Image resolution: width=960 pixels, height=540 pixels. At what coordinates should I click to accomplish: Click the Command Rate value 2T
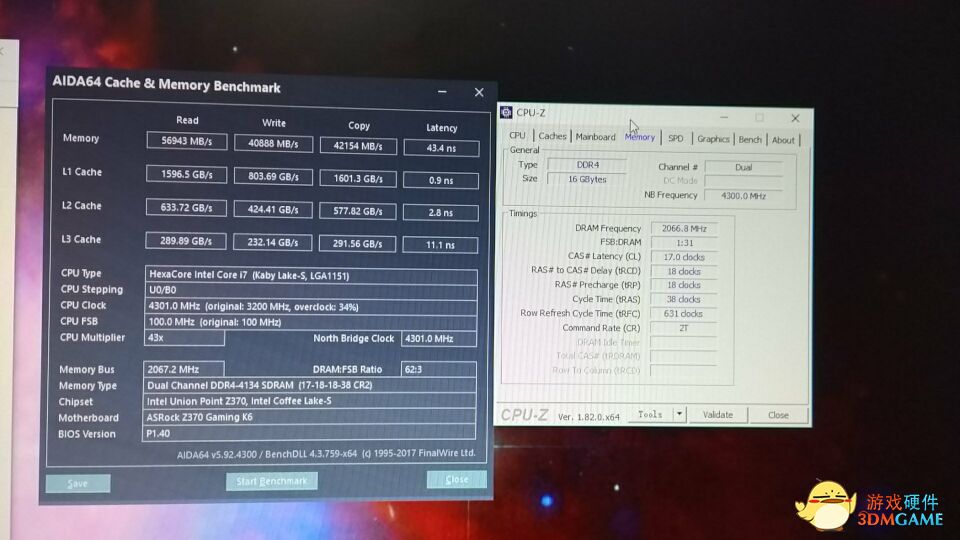[x=683, y=328]
